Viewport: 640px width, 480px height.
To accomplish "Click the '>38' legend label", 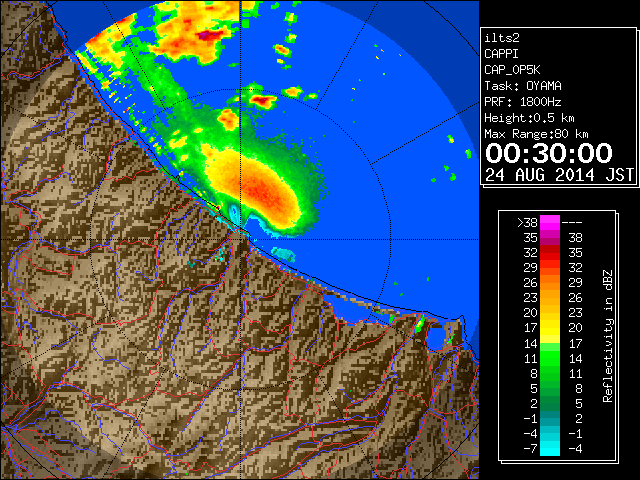I will click(527, 222).
